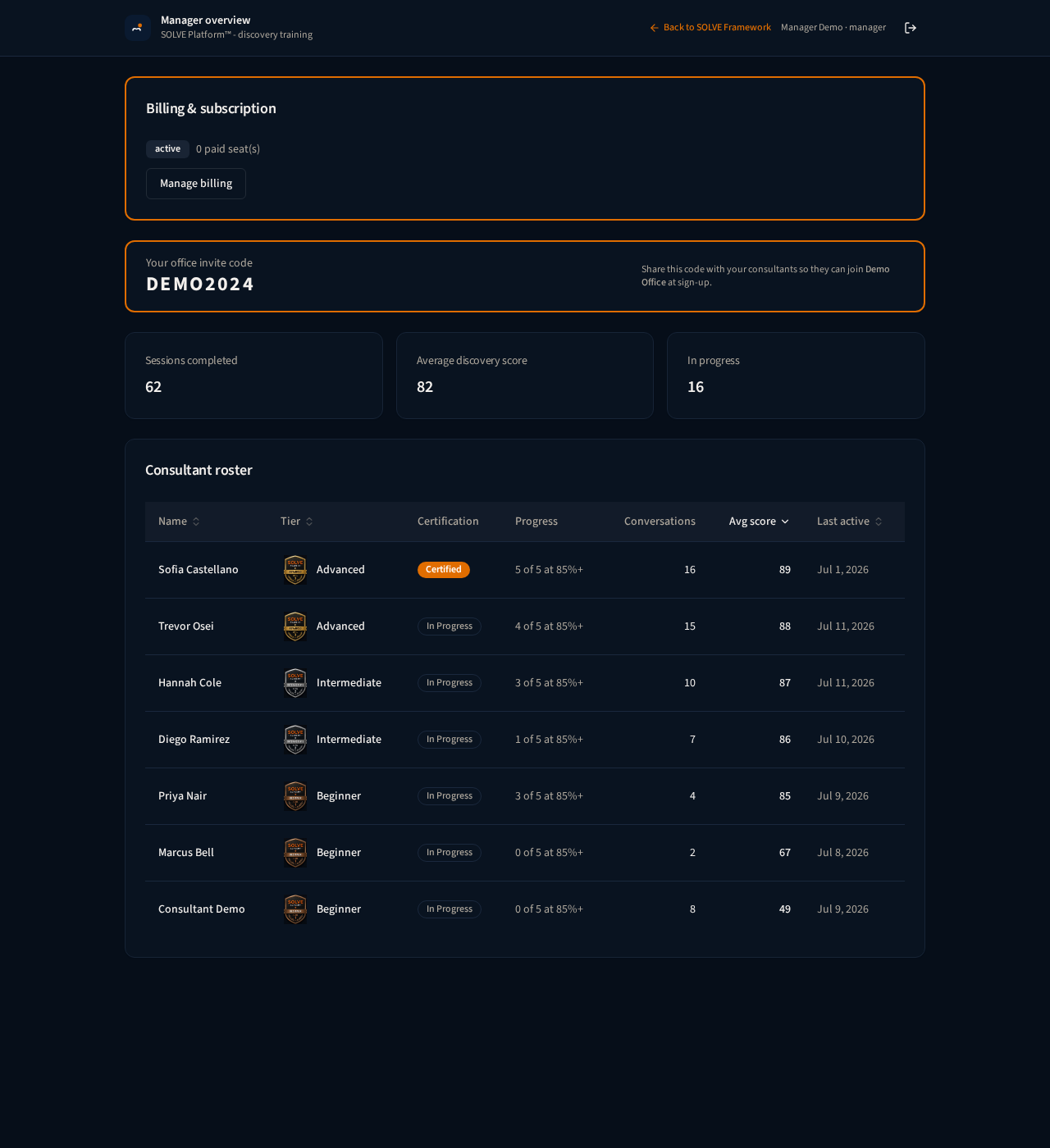Click Trevor Osei's avg score 88
The image size is (1050, 1148).
(x=785, y=626)
